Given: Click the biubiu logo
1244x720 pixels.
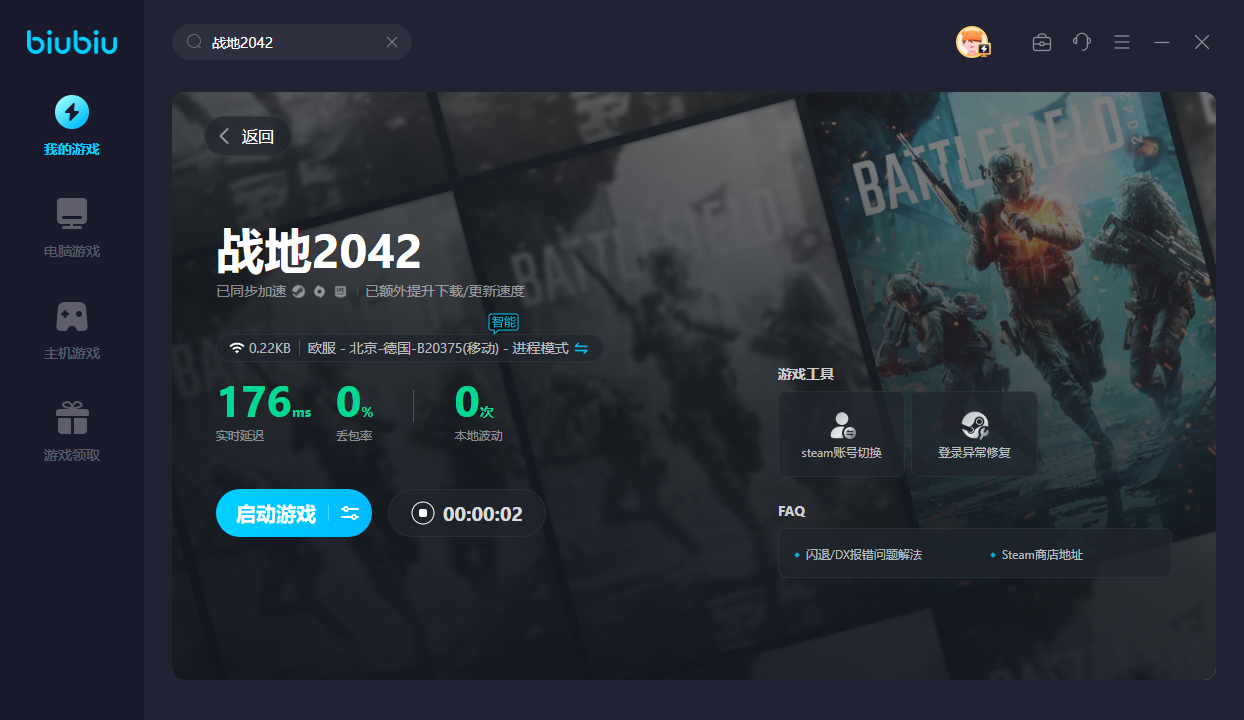Looking at the screenshot, I should pos(72,42).
